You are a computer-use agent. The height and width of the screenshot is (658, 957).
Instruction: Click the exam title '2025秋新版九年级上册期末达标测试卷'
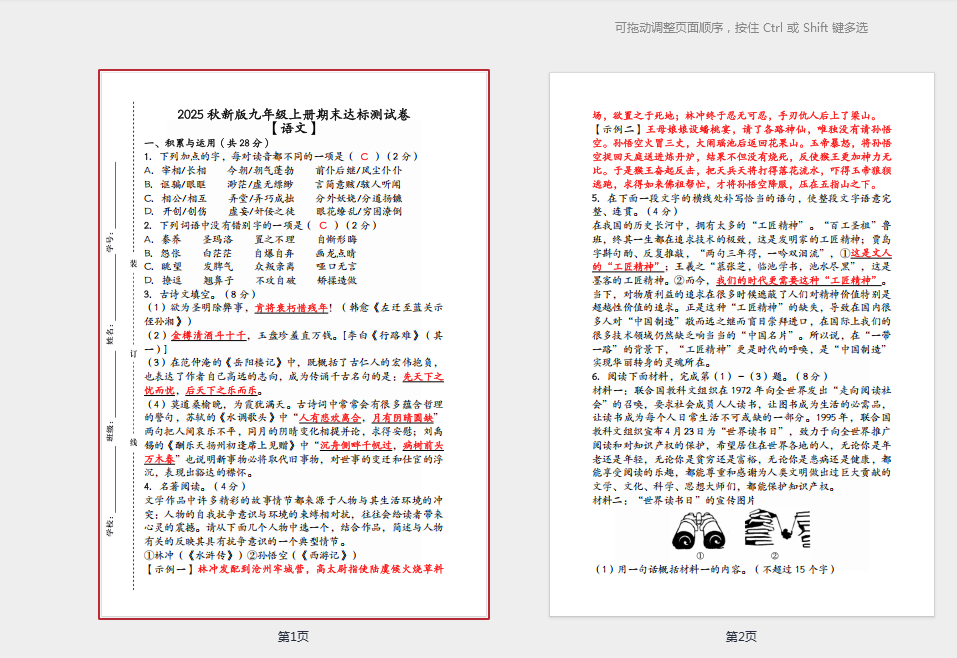pyautogui.click(x=293, y=114)
